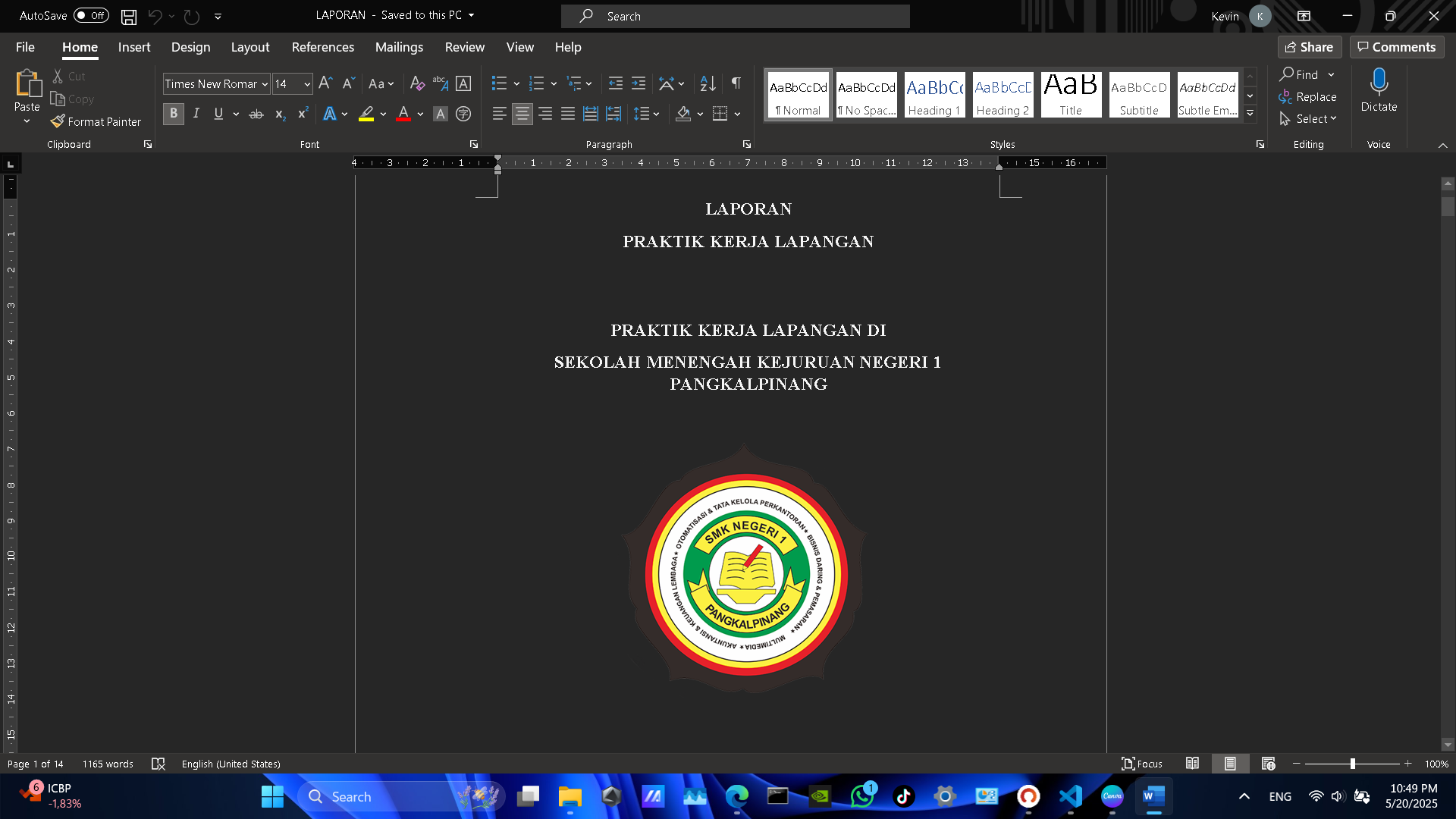Viewport: 1456px width, 819px height.
Task: Expand the Styles gallery More arrow
Action: (1250, 114)
